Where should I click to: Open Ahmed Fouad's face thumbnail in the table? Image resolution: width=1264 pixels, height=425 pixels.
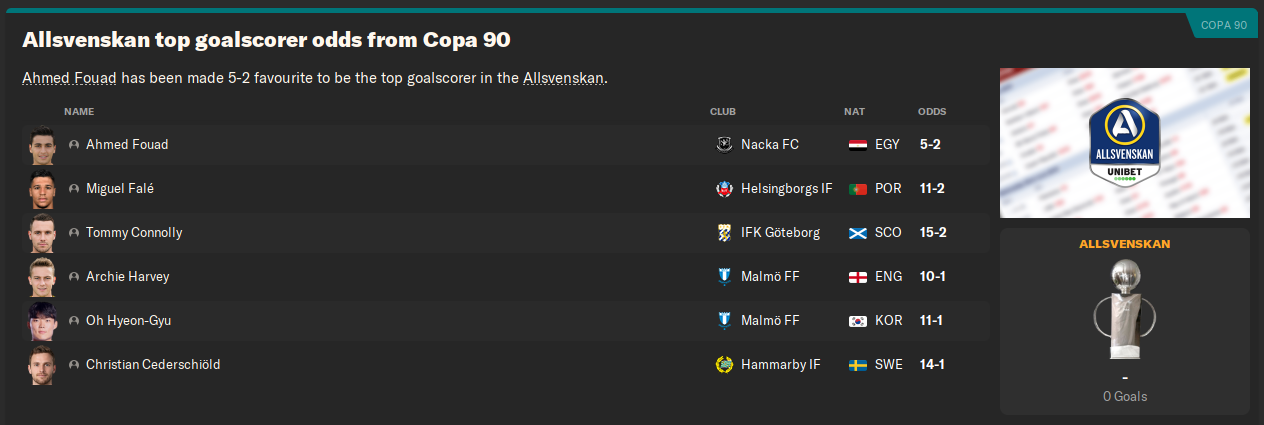click(x=41, y=145)
